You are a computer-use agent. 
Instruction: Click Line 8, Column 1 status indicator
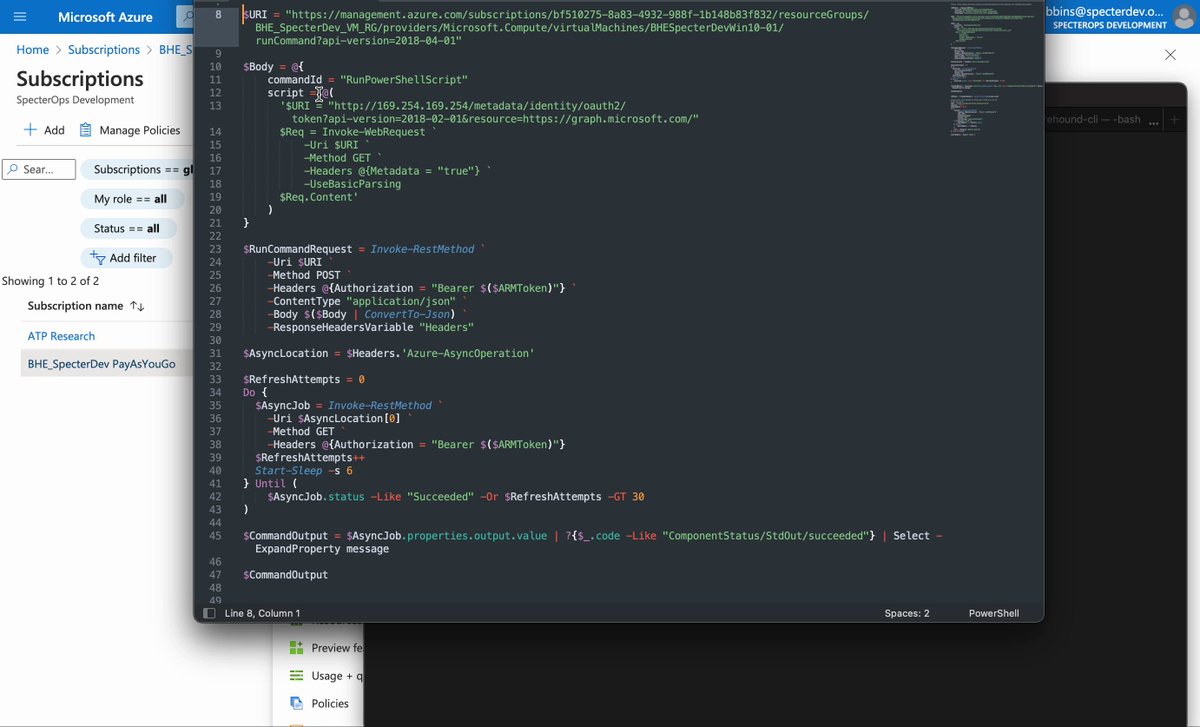pos(262,613)
